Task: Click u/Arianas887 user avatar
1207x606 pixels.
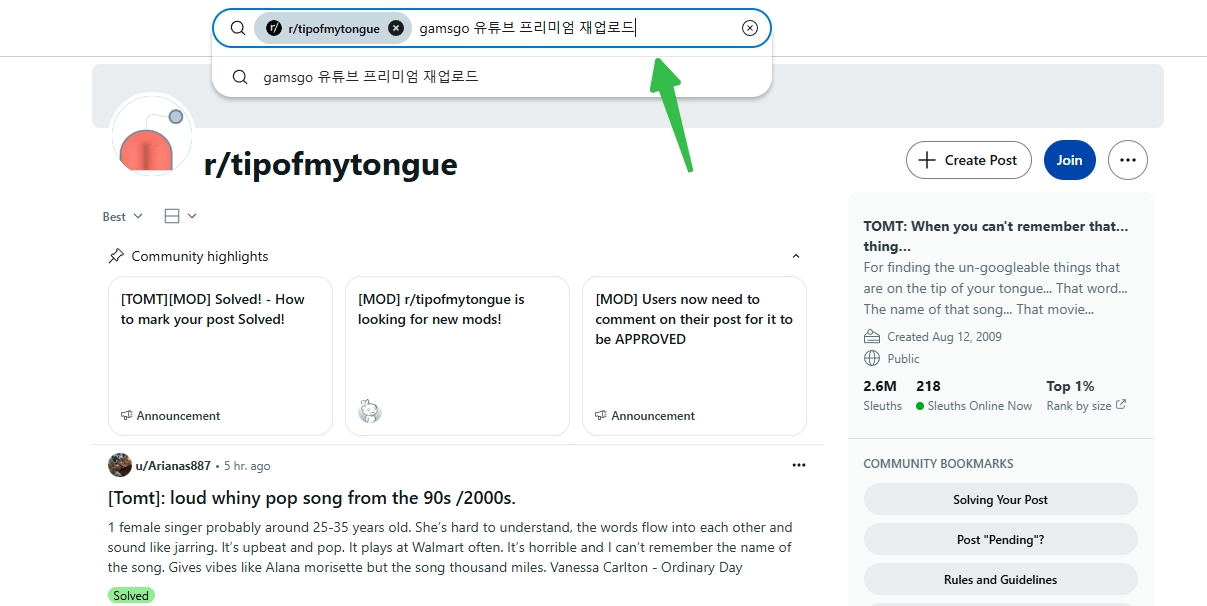Action: click(120, 465)
